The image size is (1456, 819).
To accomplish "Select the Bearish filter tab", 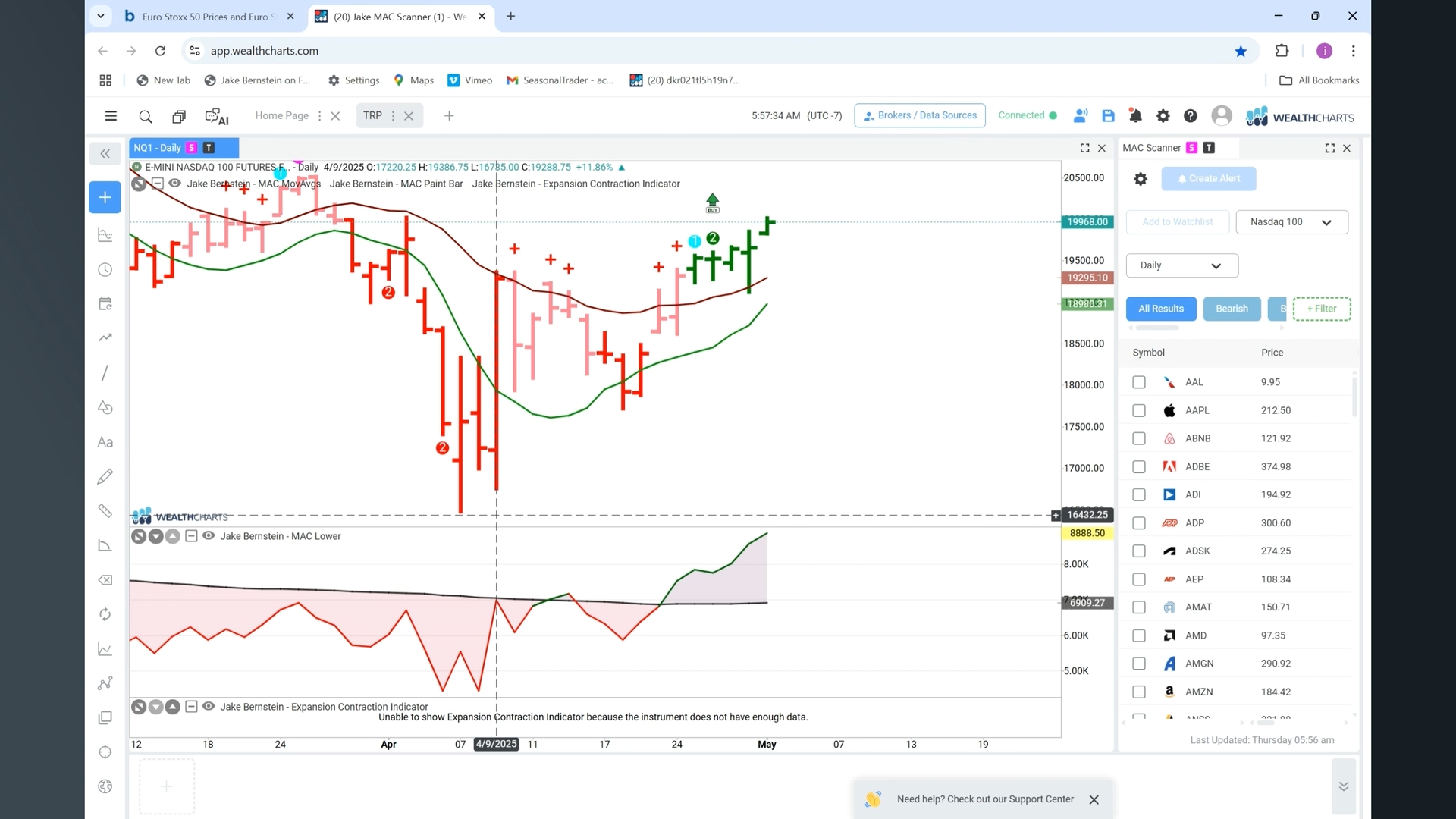I will pyautogui.click(x=1232, y=309).
